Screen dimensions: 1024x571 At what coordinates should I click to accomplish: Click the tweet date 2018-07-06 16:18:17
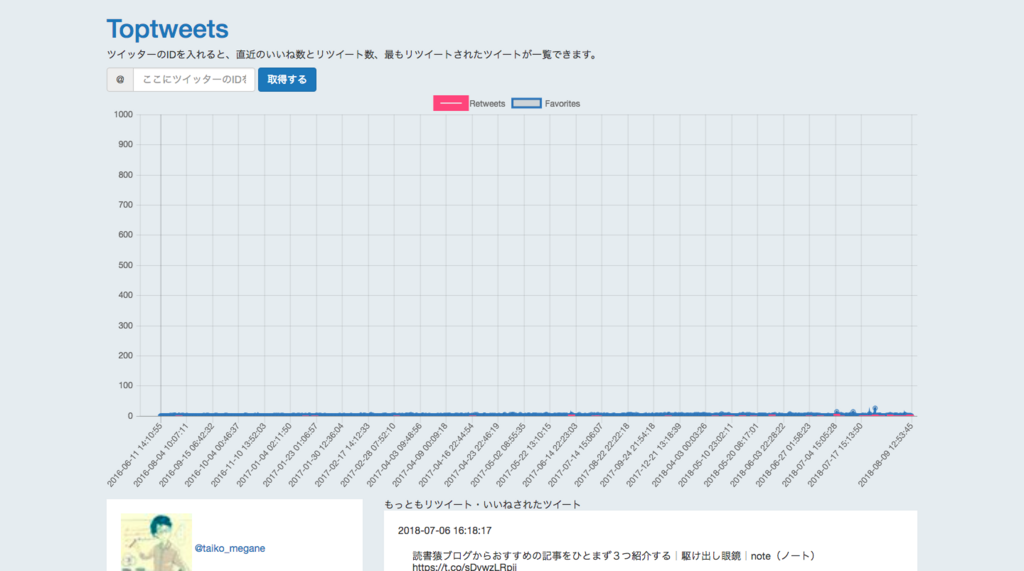point(445,530)
